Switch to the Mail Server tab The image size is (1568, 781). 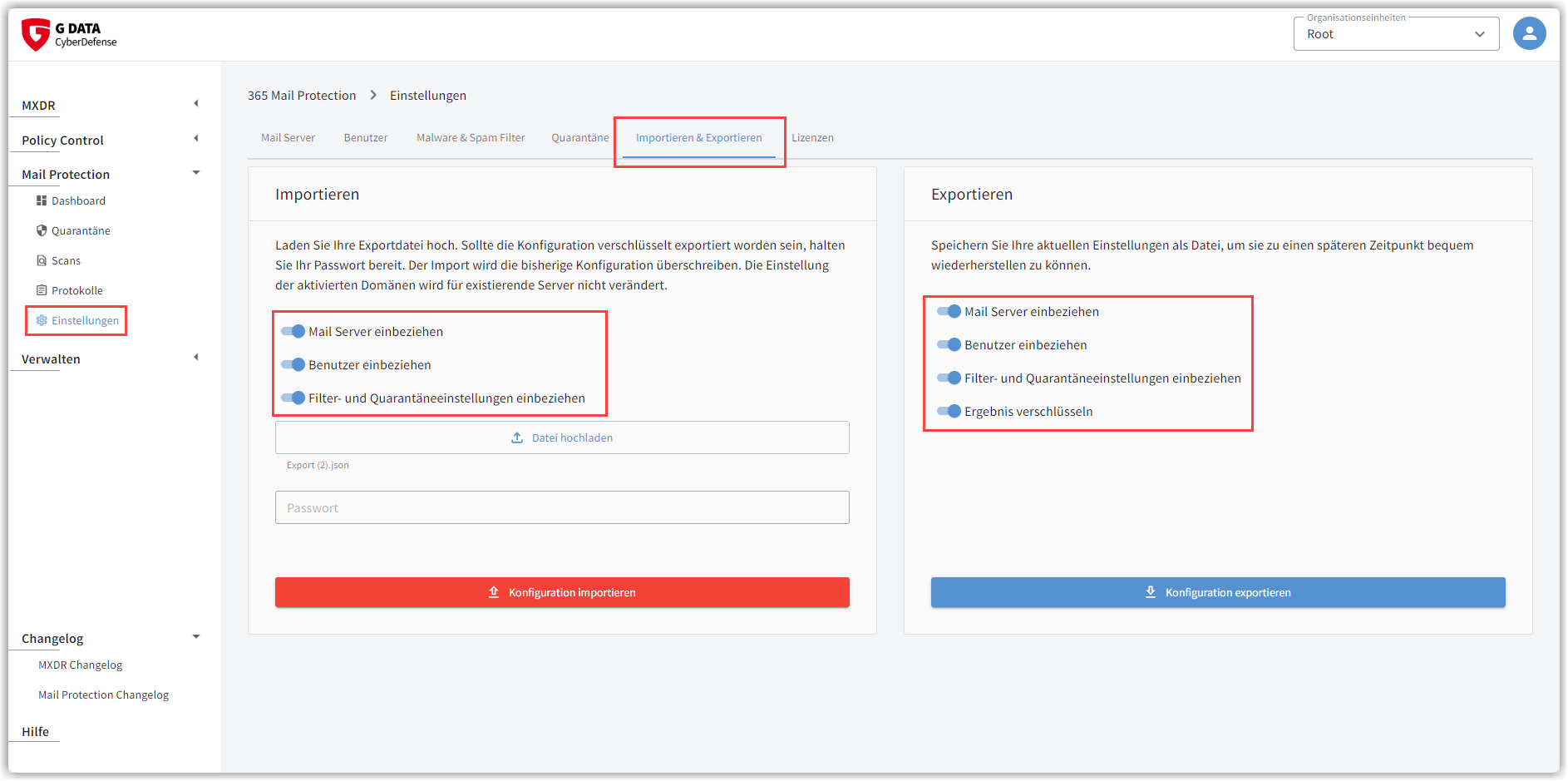(x=288, y=138)
